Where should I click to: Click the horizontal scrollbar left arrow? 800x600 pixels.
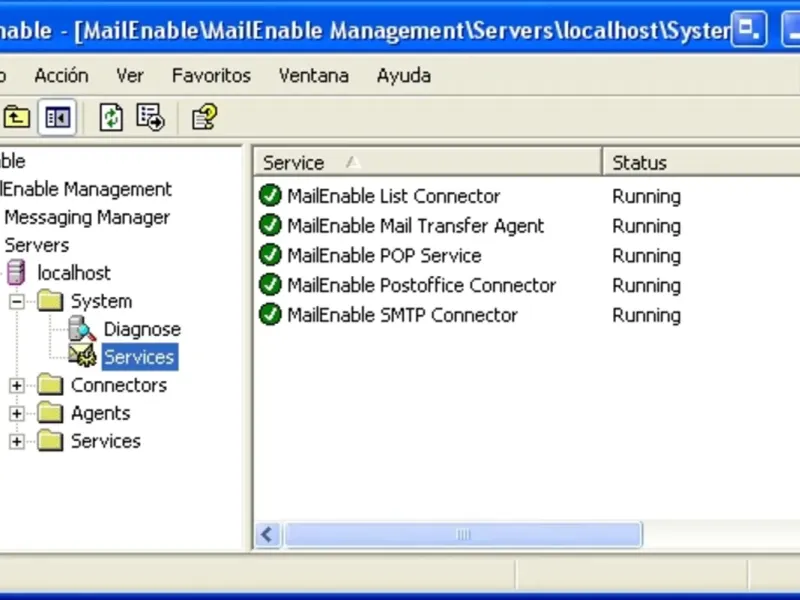[x=267, y=535]
